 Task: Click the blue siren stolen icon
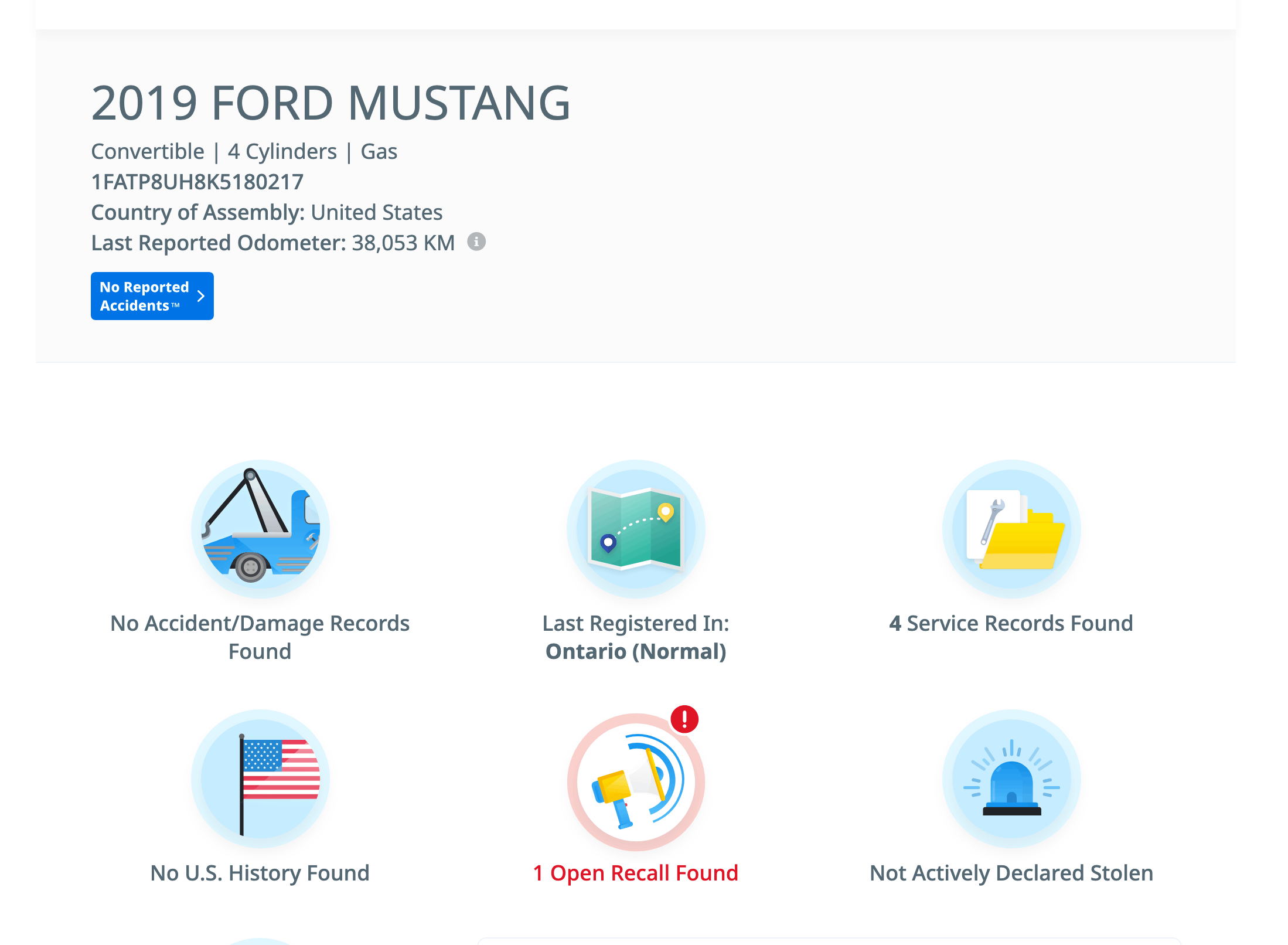pos(1011,779)
